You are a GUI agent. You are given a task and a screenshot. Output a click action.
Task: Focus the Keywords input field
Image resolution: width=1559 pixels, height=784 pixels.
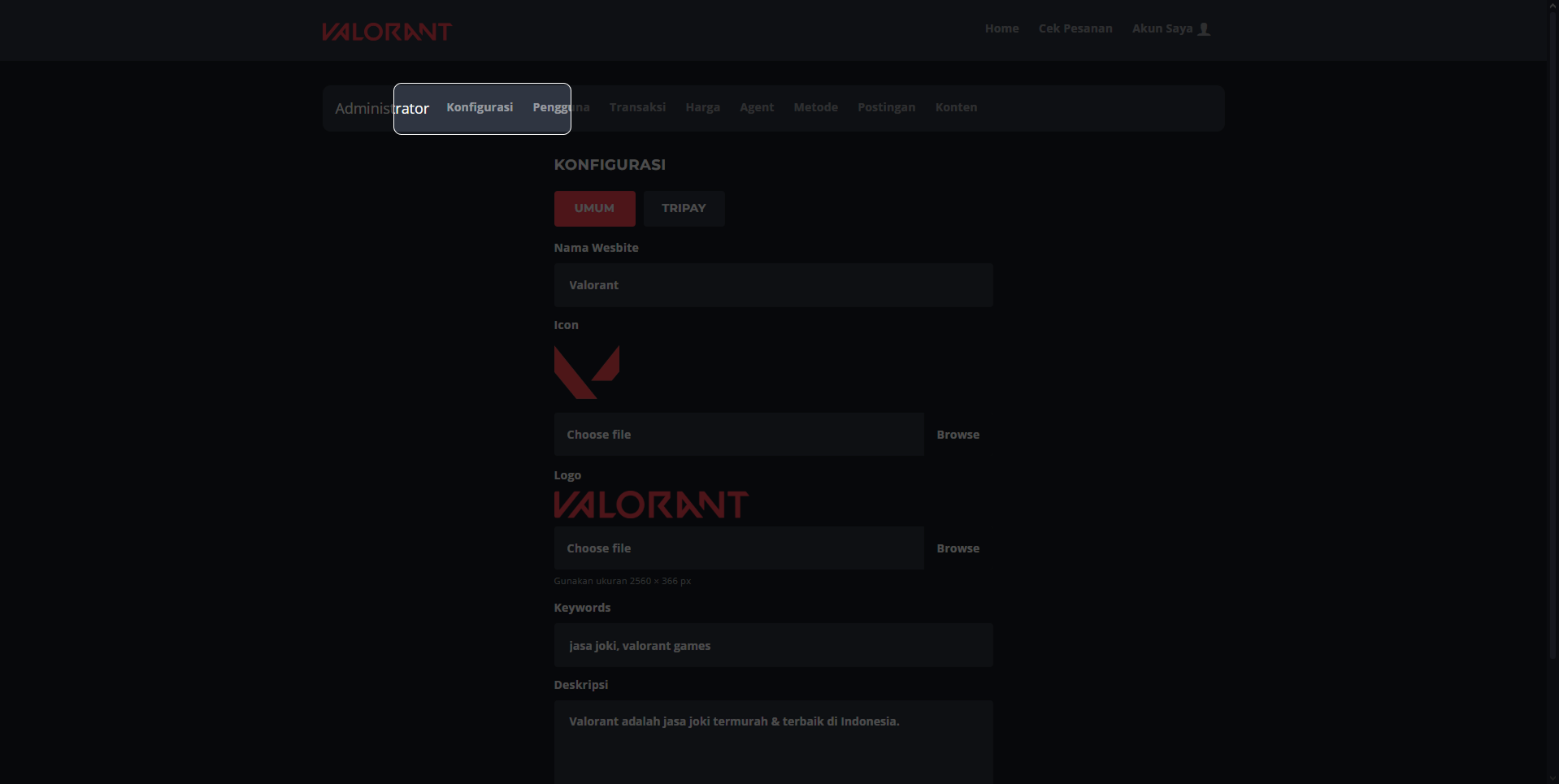coord(774,646)
